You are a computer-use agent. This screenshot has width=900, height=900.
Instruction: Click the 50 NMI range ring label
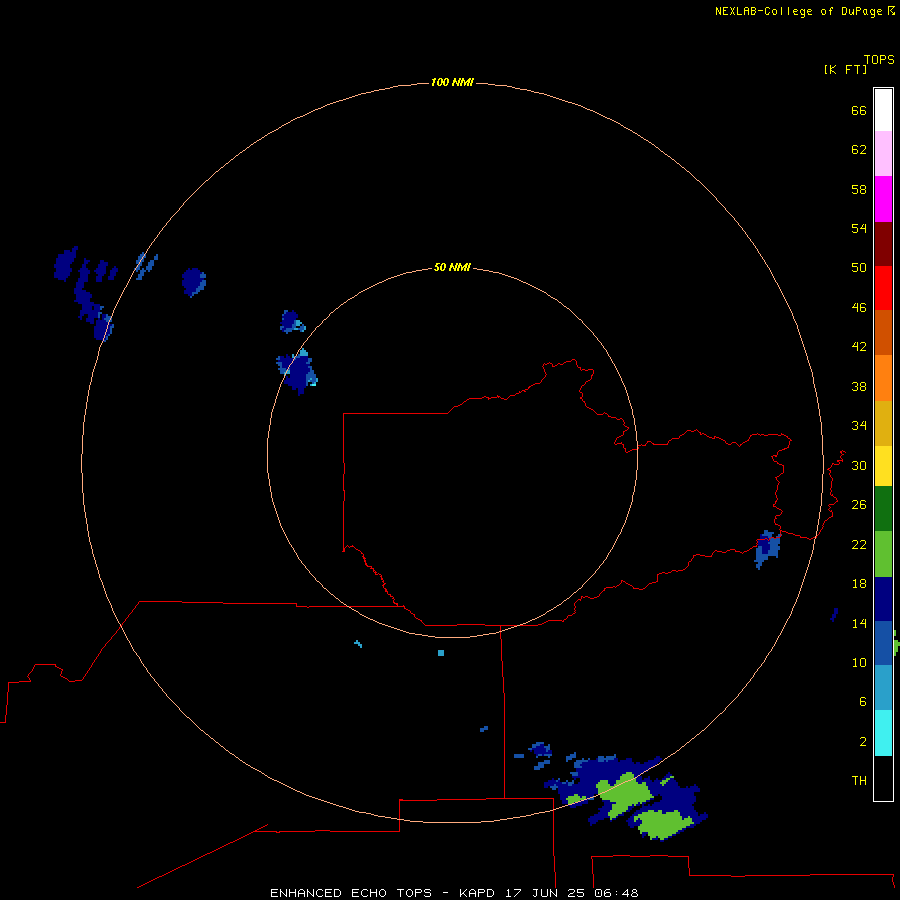pyautogui.click(x=452, y=267)
